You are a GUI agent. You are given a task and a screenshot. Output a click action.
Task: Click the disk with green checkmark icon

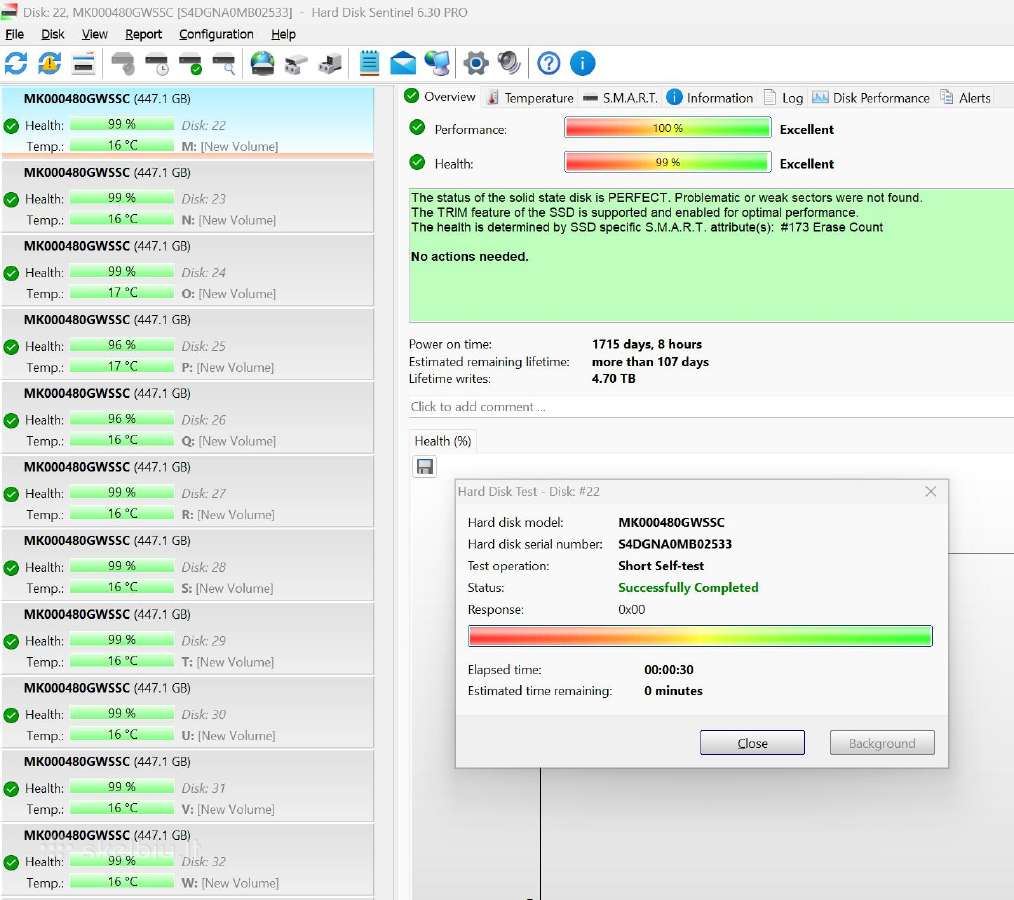click(191, 63)
